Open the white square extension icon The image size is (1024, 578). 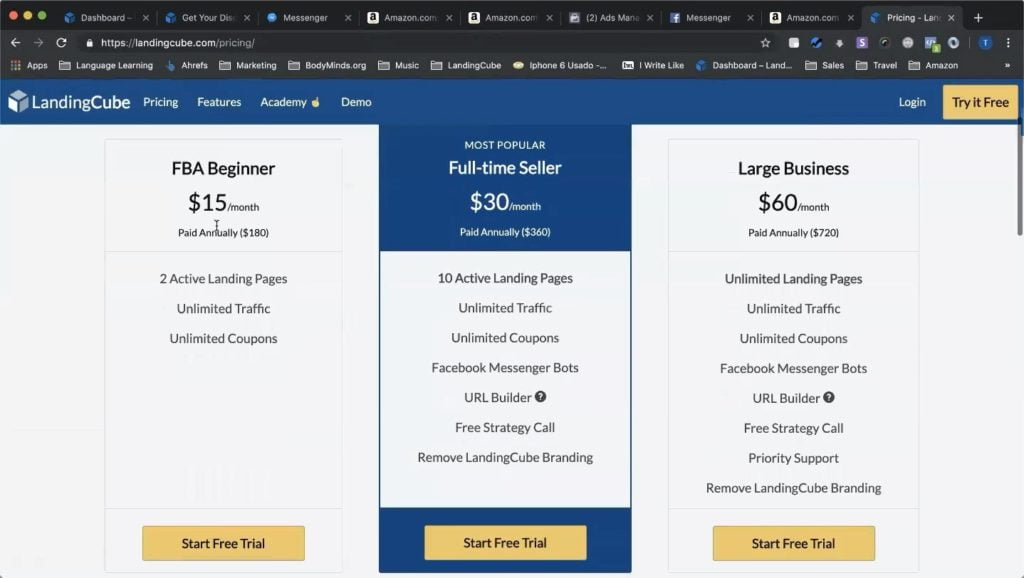[x=793, y=43]
